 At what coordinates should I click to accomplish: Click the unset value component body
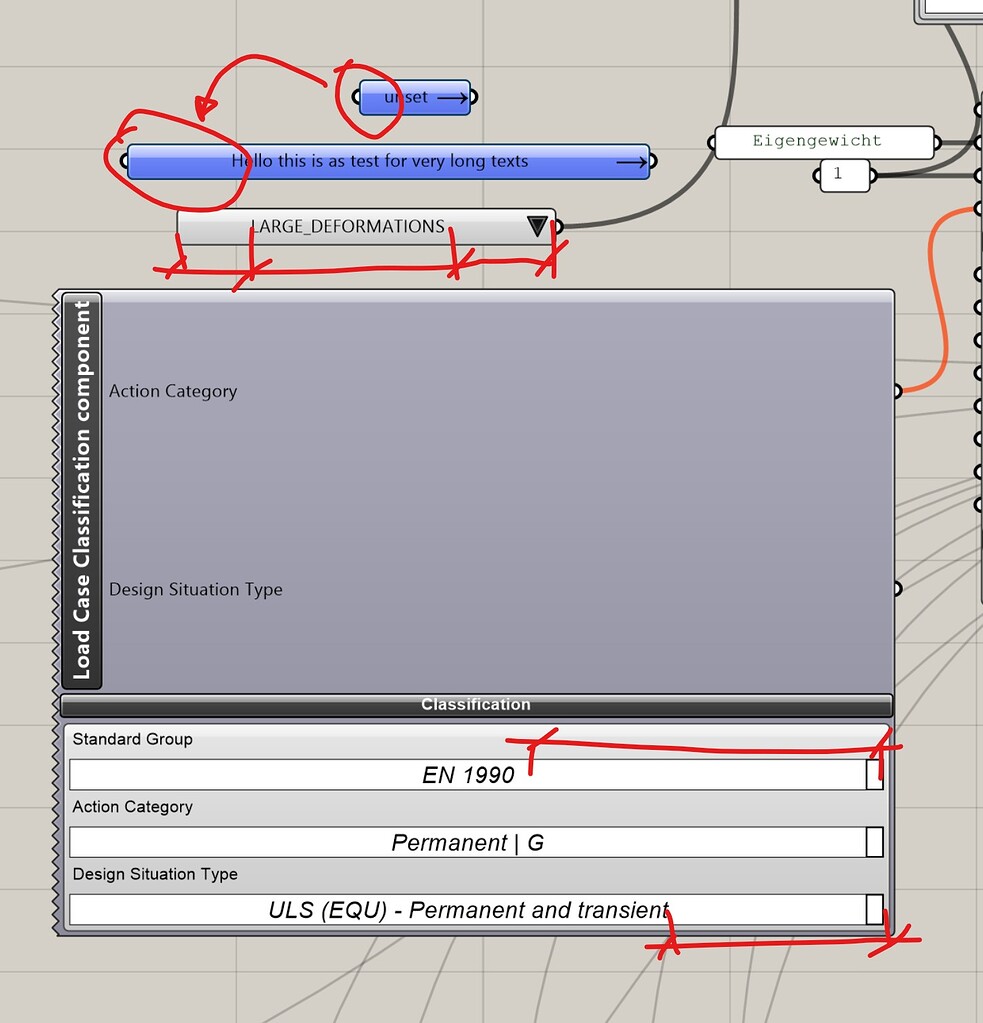[x=405, y=97]
